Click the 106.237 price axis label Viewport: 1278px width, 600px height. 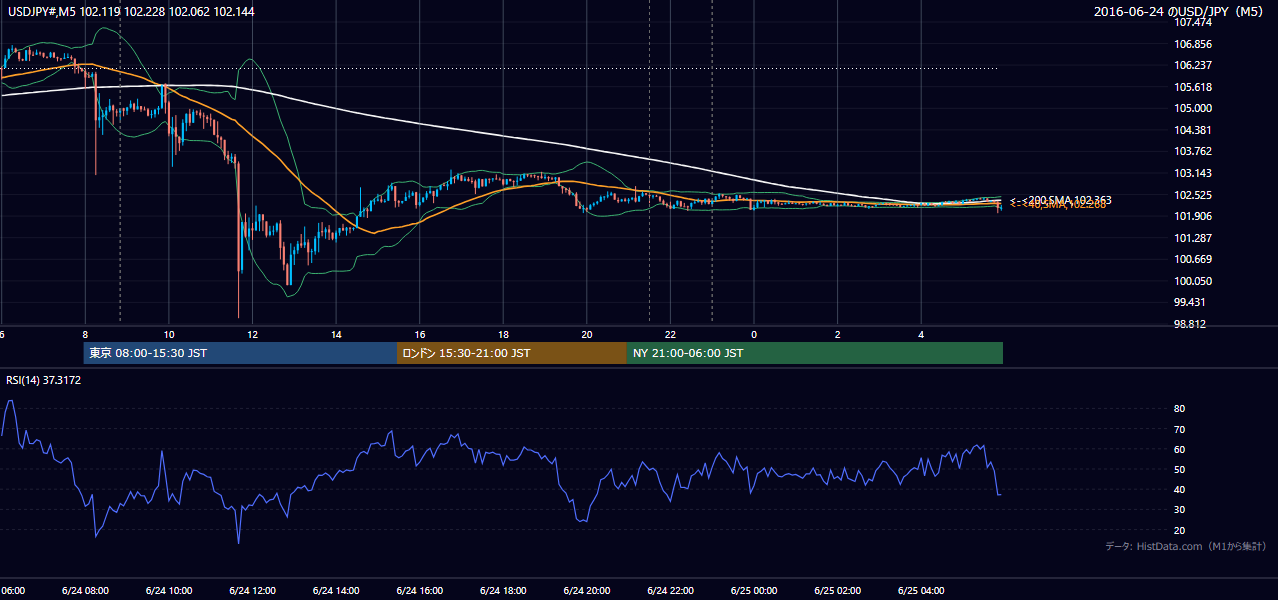pyautogui.click(x=1193, y=65)
